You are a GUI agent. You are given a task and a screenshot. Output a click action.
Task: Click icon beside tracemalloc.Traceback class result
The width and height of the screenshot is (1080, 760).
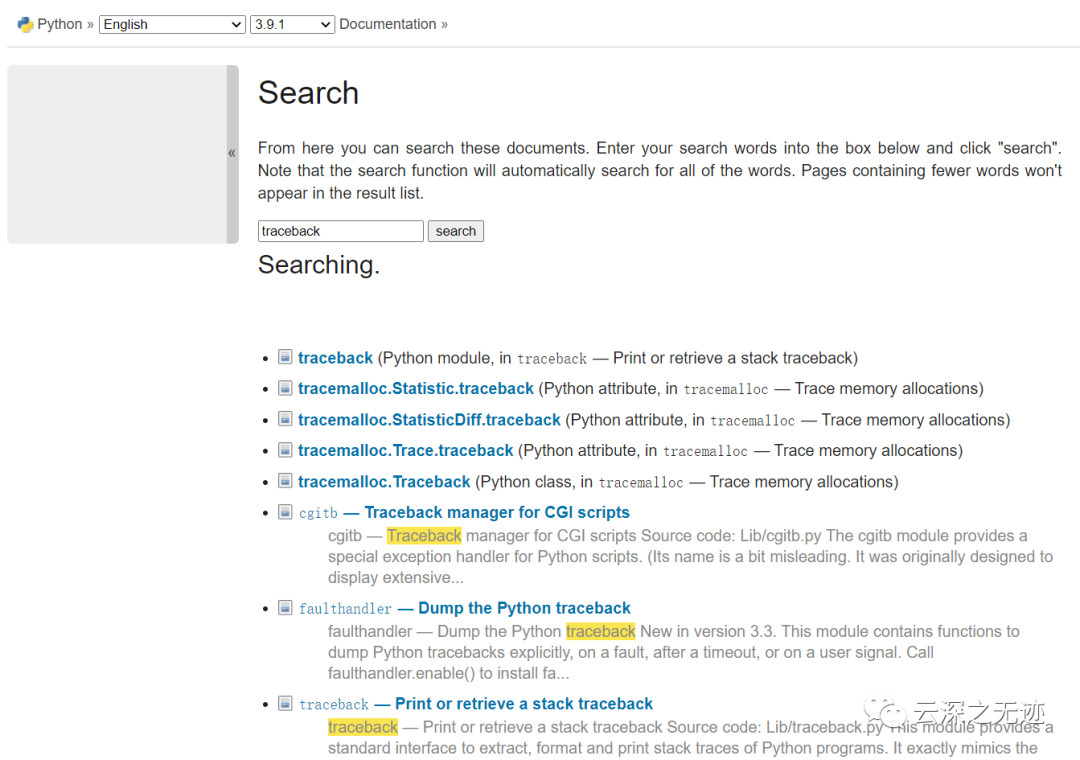(285, 481)
